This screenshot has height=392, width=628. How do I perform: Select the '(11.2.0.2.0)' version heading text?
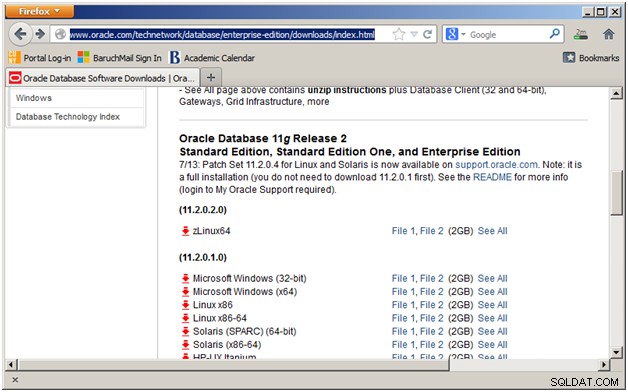pyautogui.click(x=203, y=209)
